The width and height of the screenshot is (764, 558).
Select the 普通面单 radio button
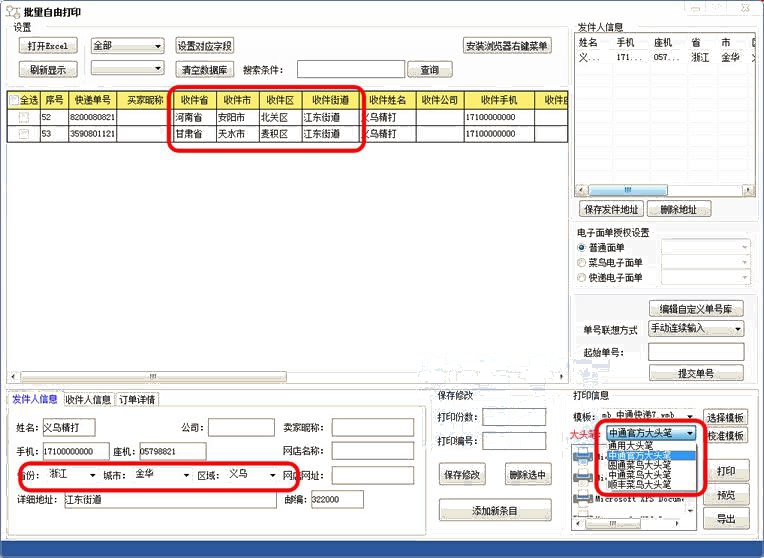click(x=582, y=247)
